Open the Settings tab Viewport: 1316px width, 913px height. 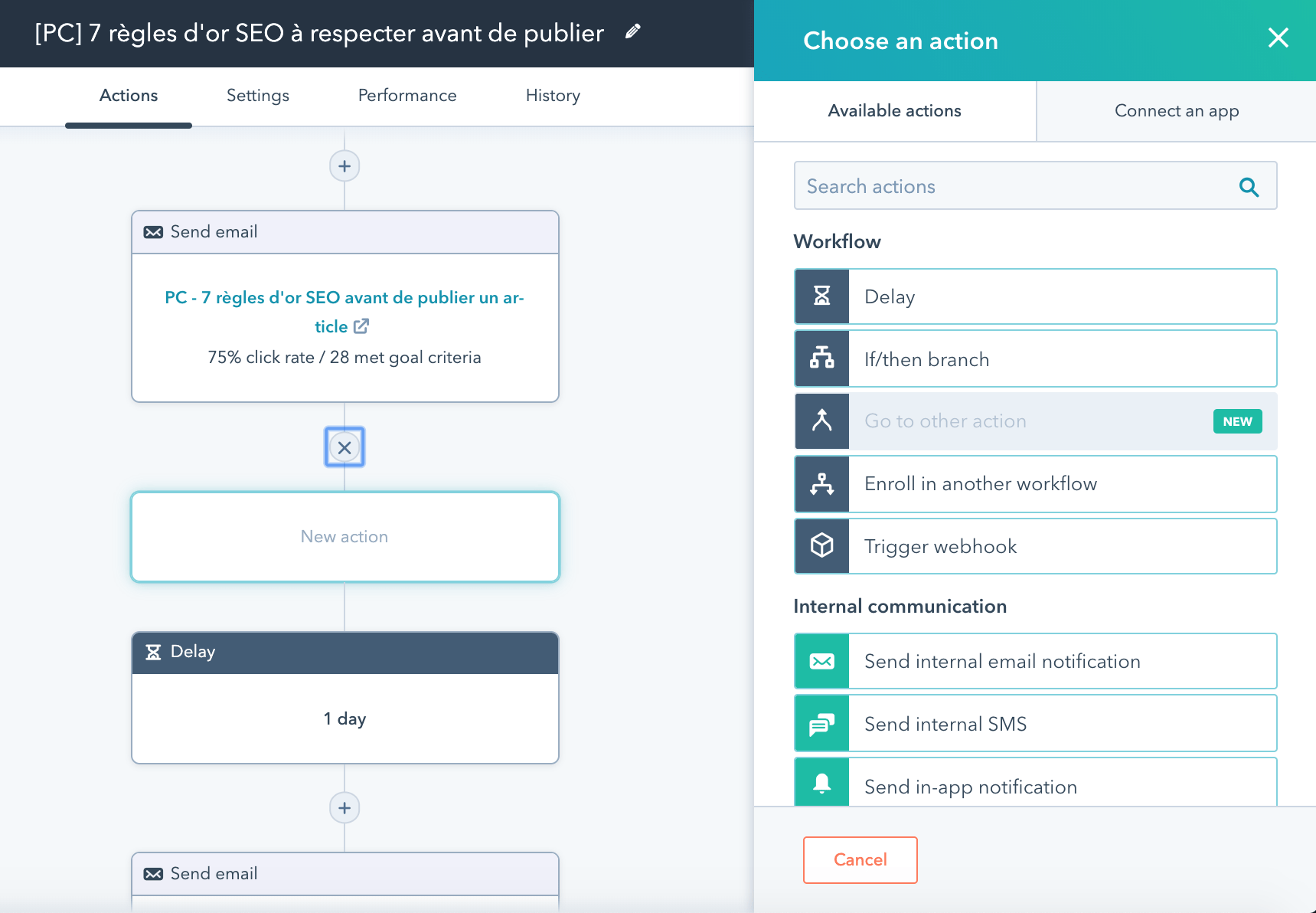[x=258, y=96]
